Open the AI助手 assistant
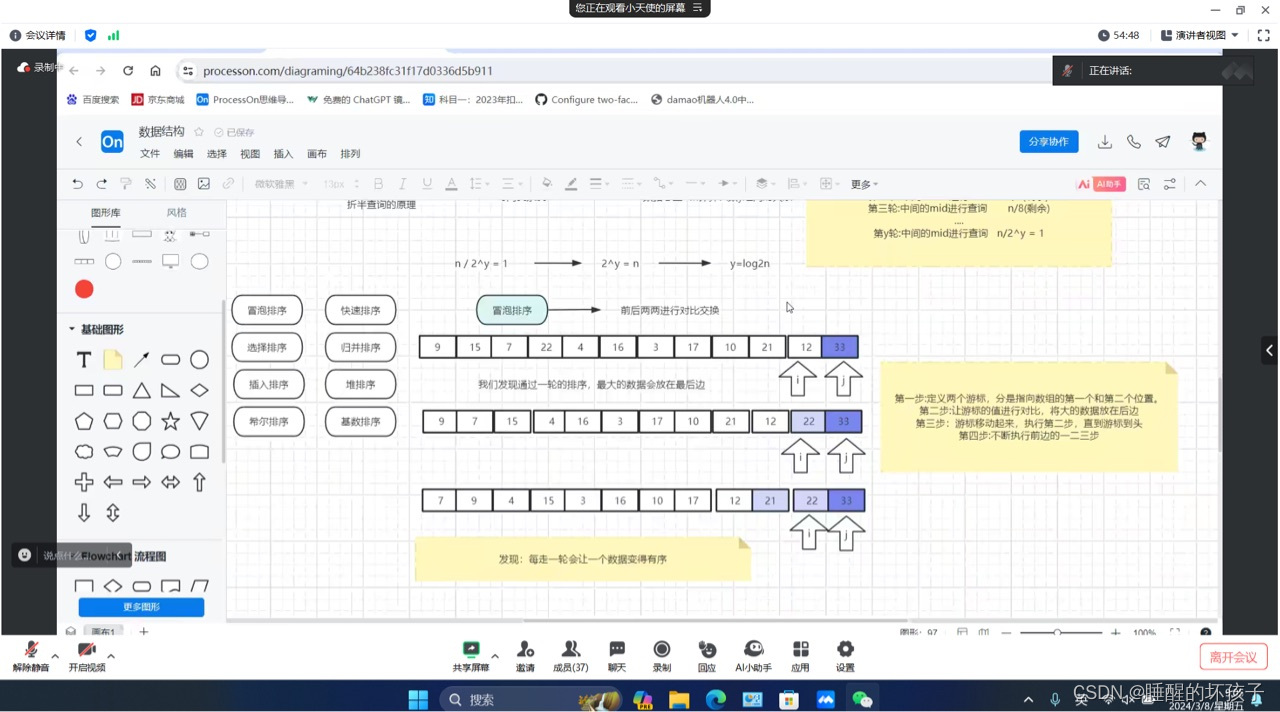The width and height of the screenshot is (1280, 712). 1101,184
